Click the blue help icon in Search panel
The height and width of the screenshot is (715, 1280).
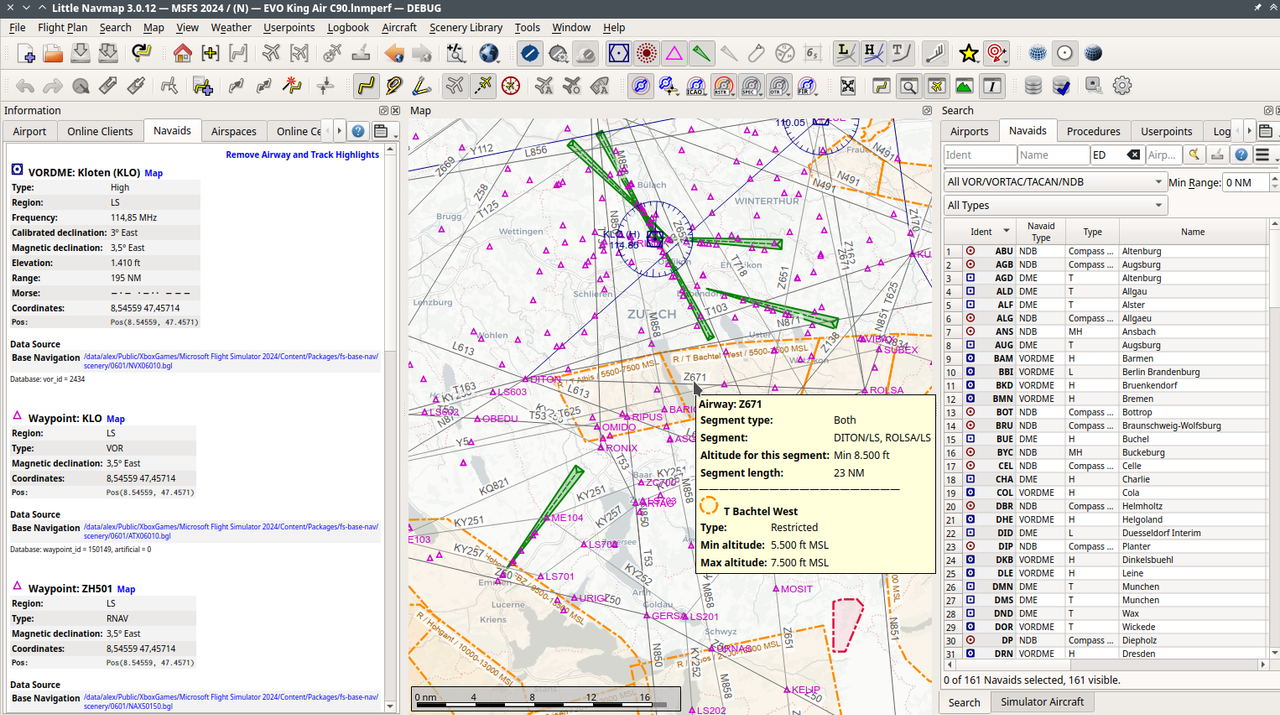(1241, 155)
